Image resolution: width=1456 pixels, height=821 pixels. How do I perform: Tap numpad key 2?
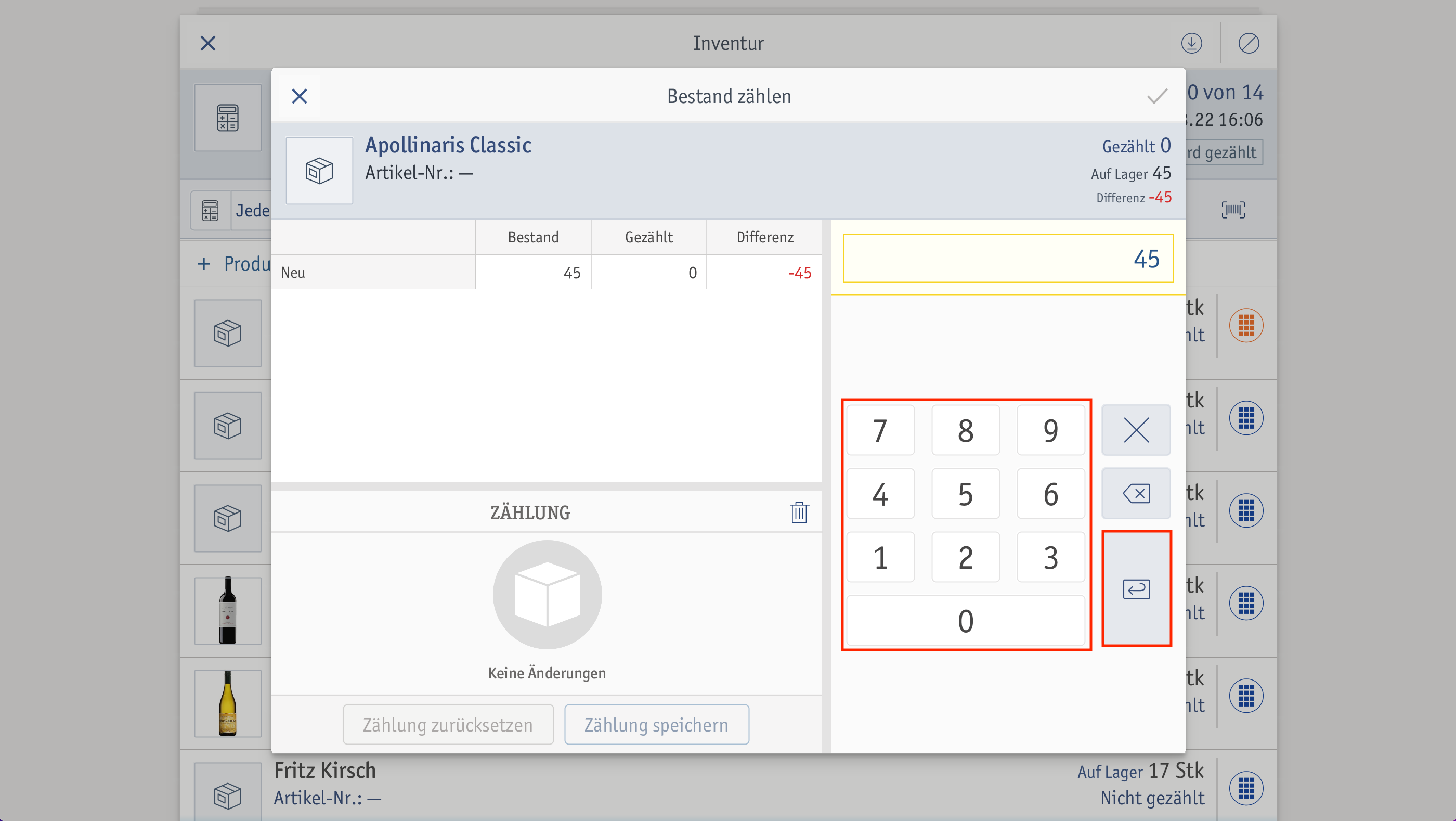click(x=966, y=557)
